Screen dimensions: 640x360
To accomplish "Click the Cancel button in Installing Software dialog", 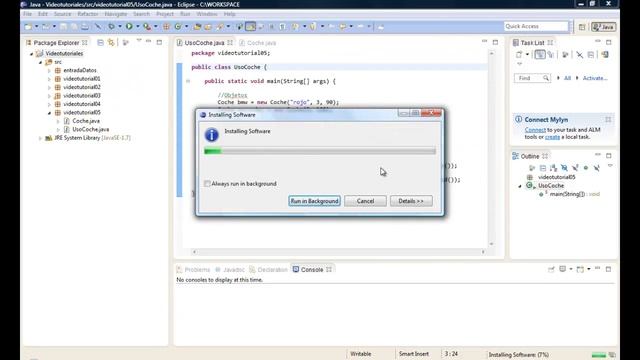I will tap(365, 201).
